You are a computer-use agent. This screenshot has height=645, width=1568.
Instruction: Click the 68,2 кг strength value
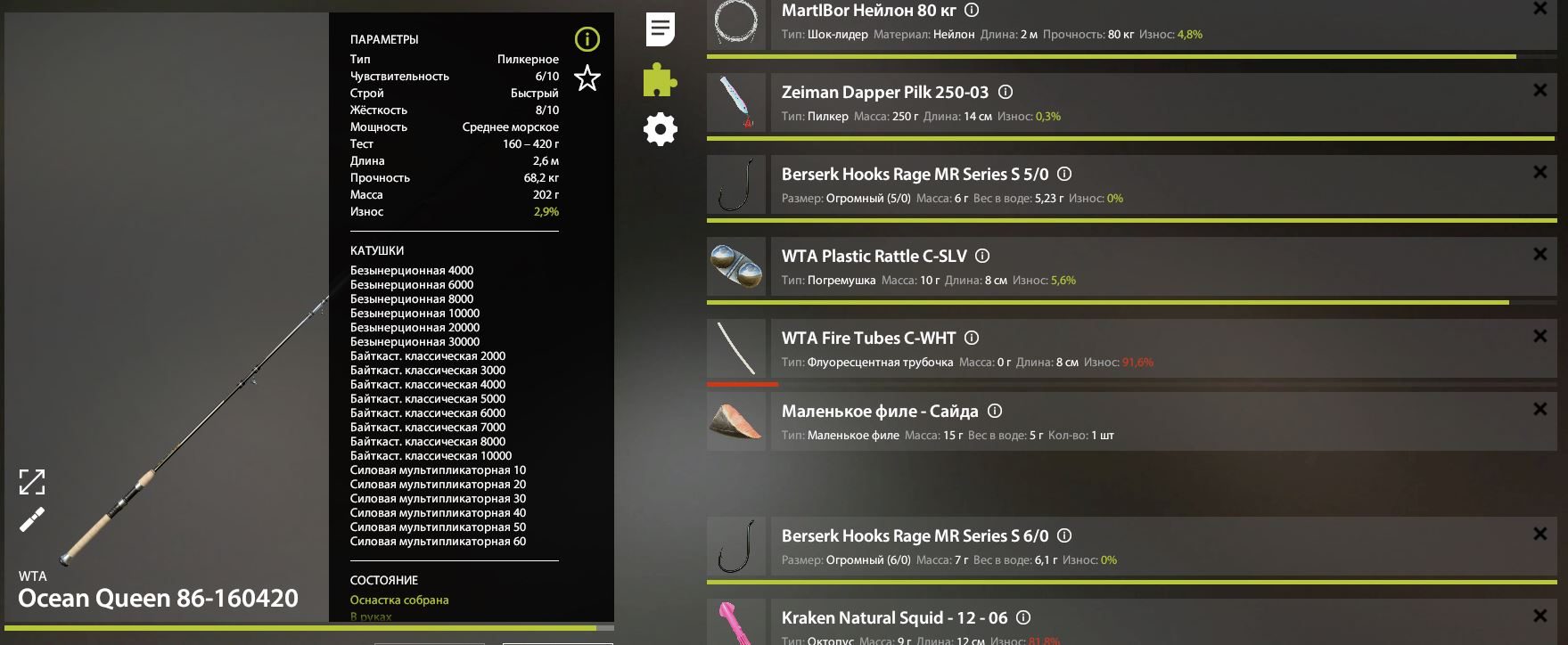click(541, 177)
